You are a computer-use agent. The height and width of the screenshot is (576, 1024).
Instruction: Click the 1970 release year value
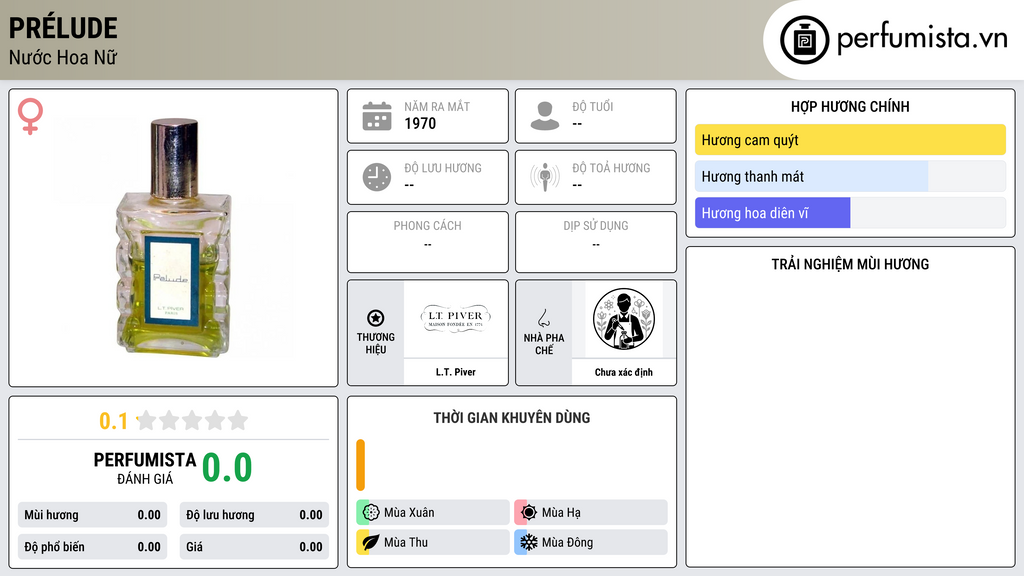(x=420, y=123)
